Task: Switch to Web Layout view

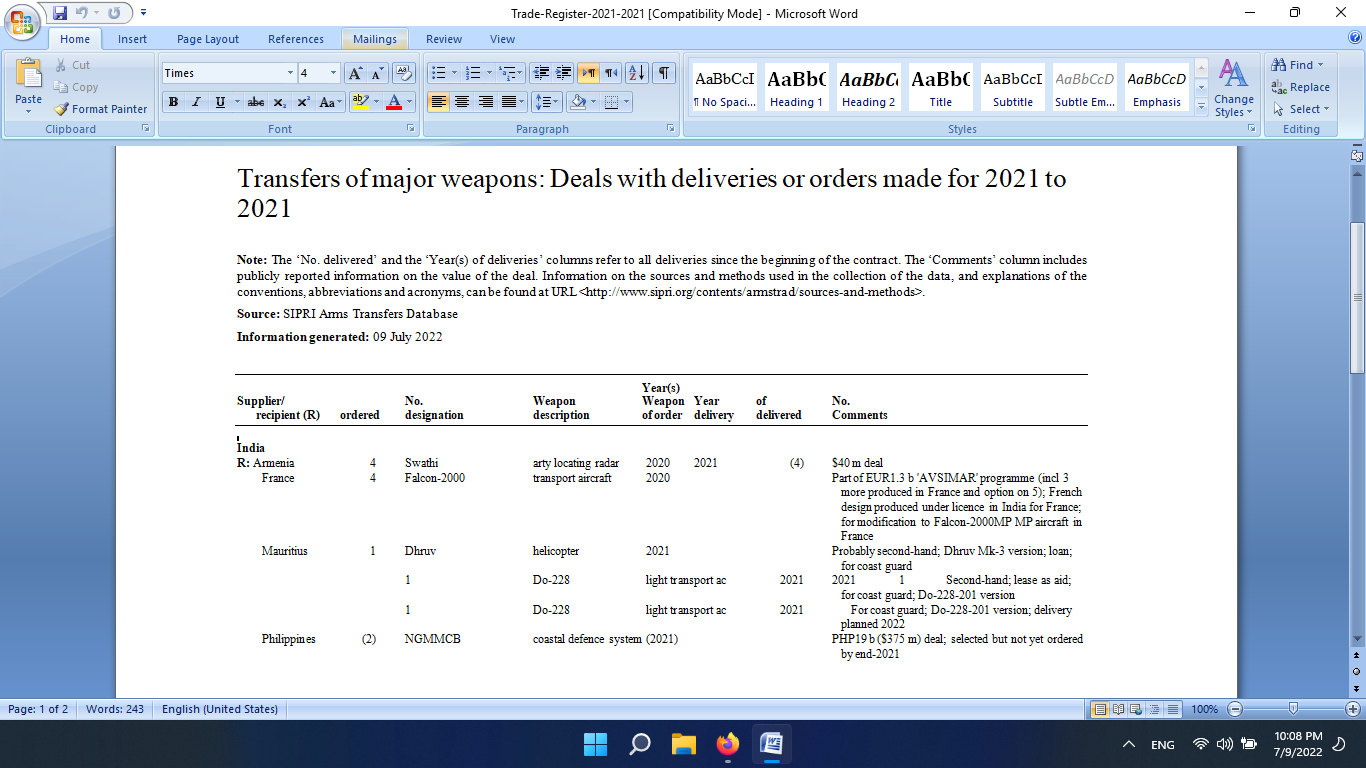Action: coord(1135,709)
